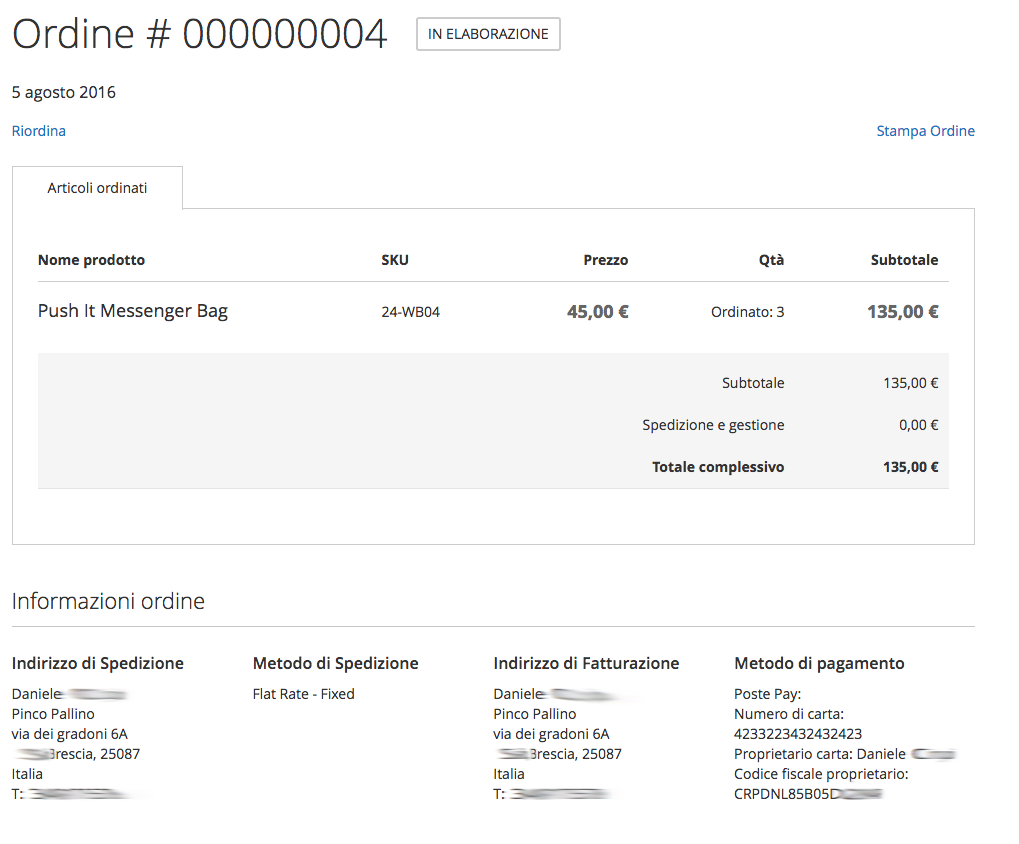Click the Indirizzo di Spedizione heading
Screen dimensions: 1019x844
[x=97, y=663]
